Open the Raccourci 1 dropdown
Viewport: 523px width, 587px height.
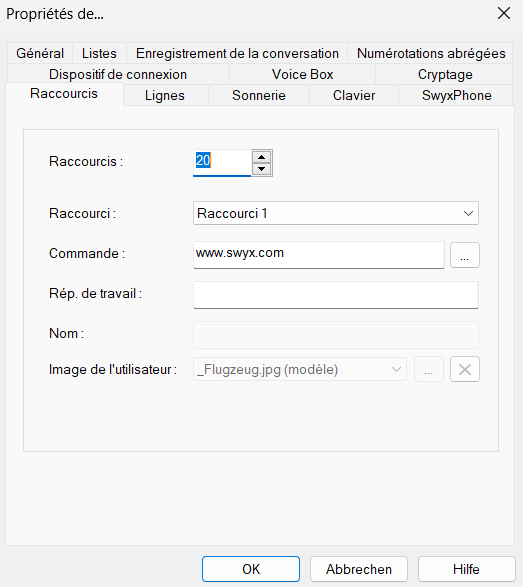pos(336,213)
